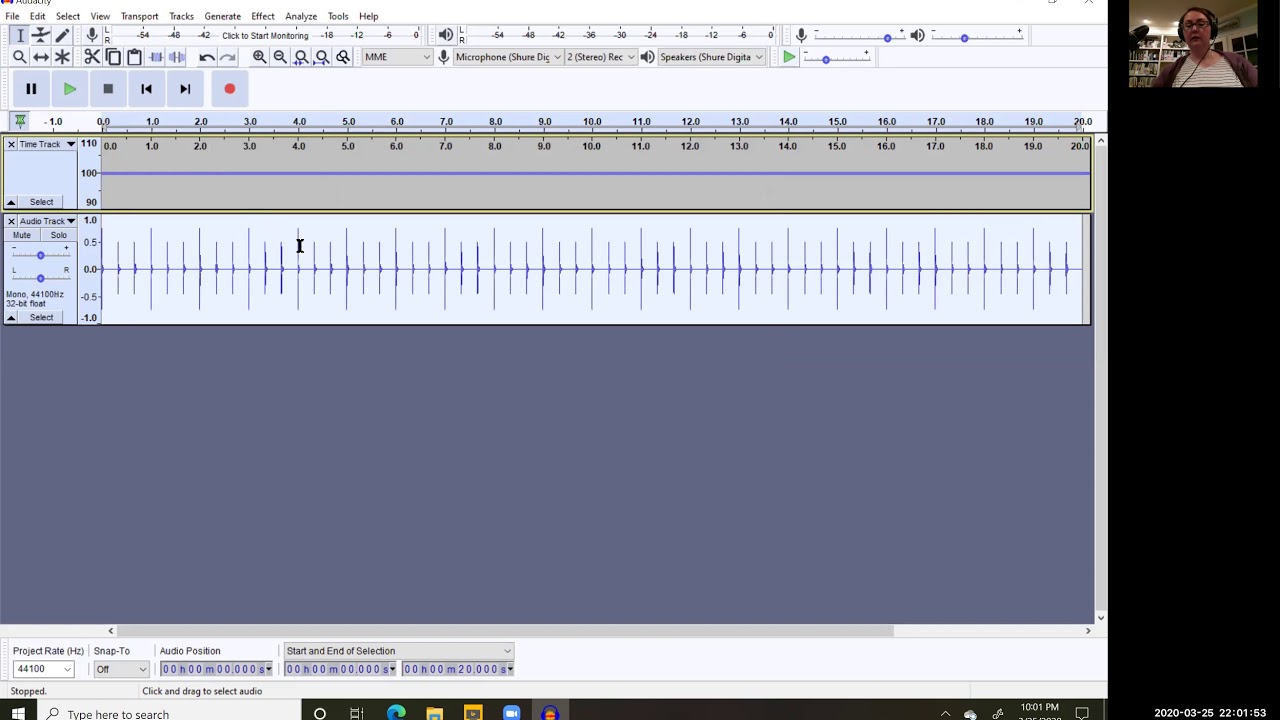This screenshot has width=1280, height=720.
Task: Click the Paste clipboard icon
Action: tap(134, 57)
